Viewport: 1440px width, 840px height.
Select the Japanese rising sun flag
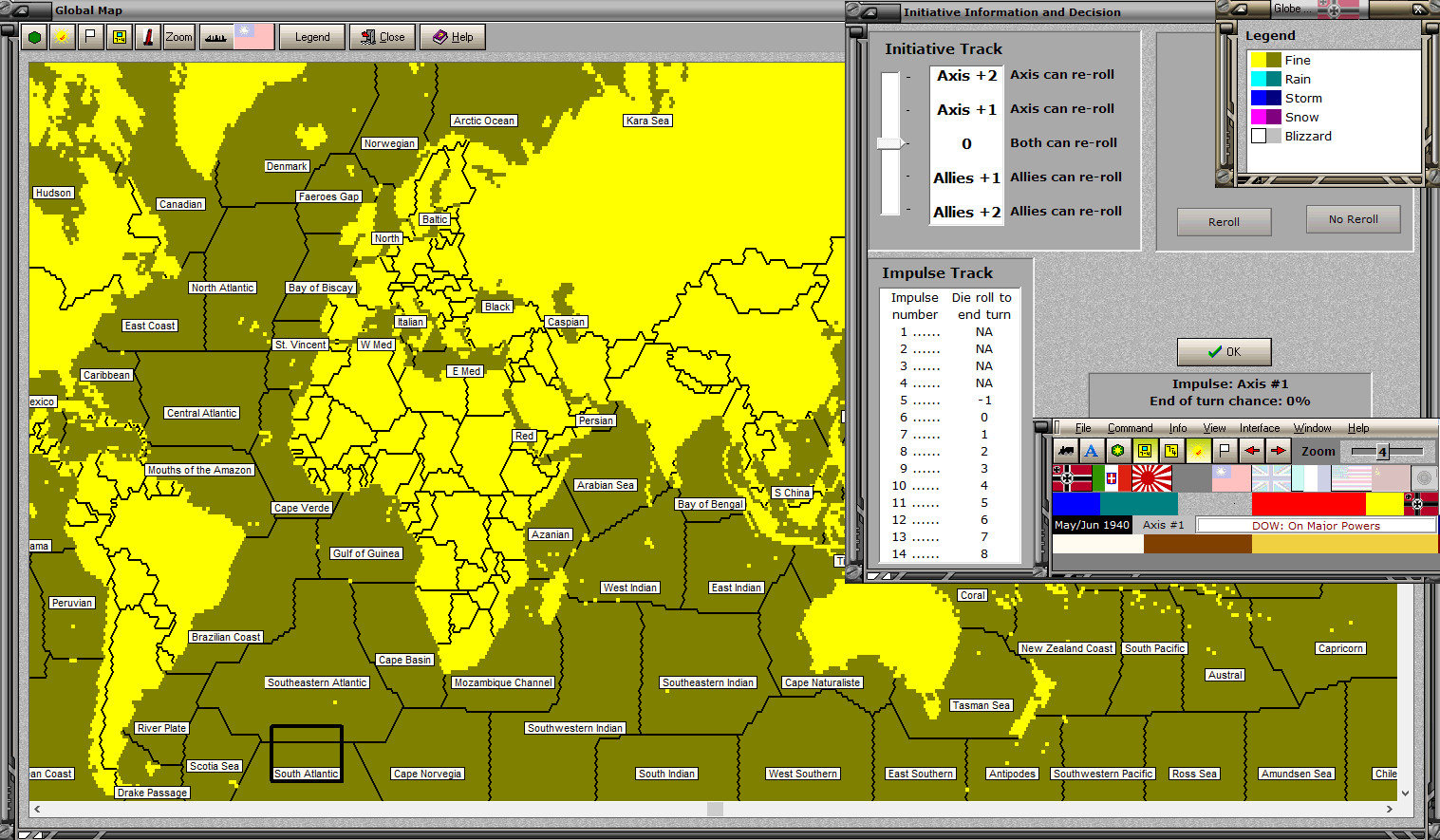(x=1151, y=478)
